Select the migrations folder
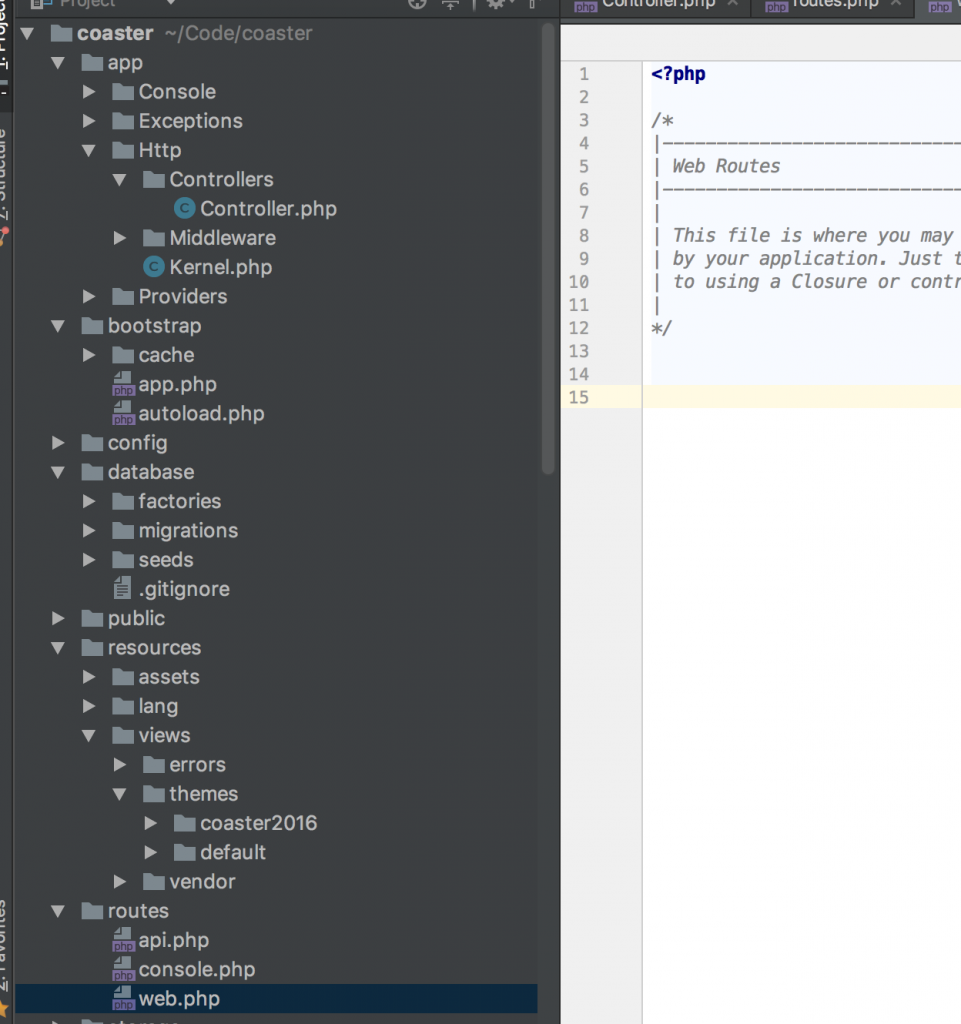 188,531
